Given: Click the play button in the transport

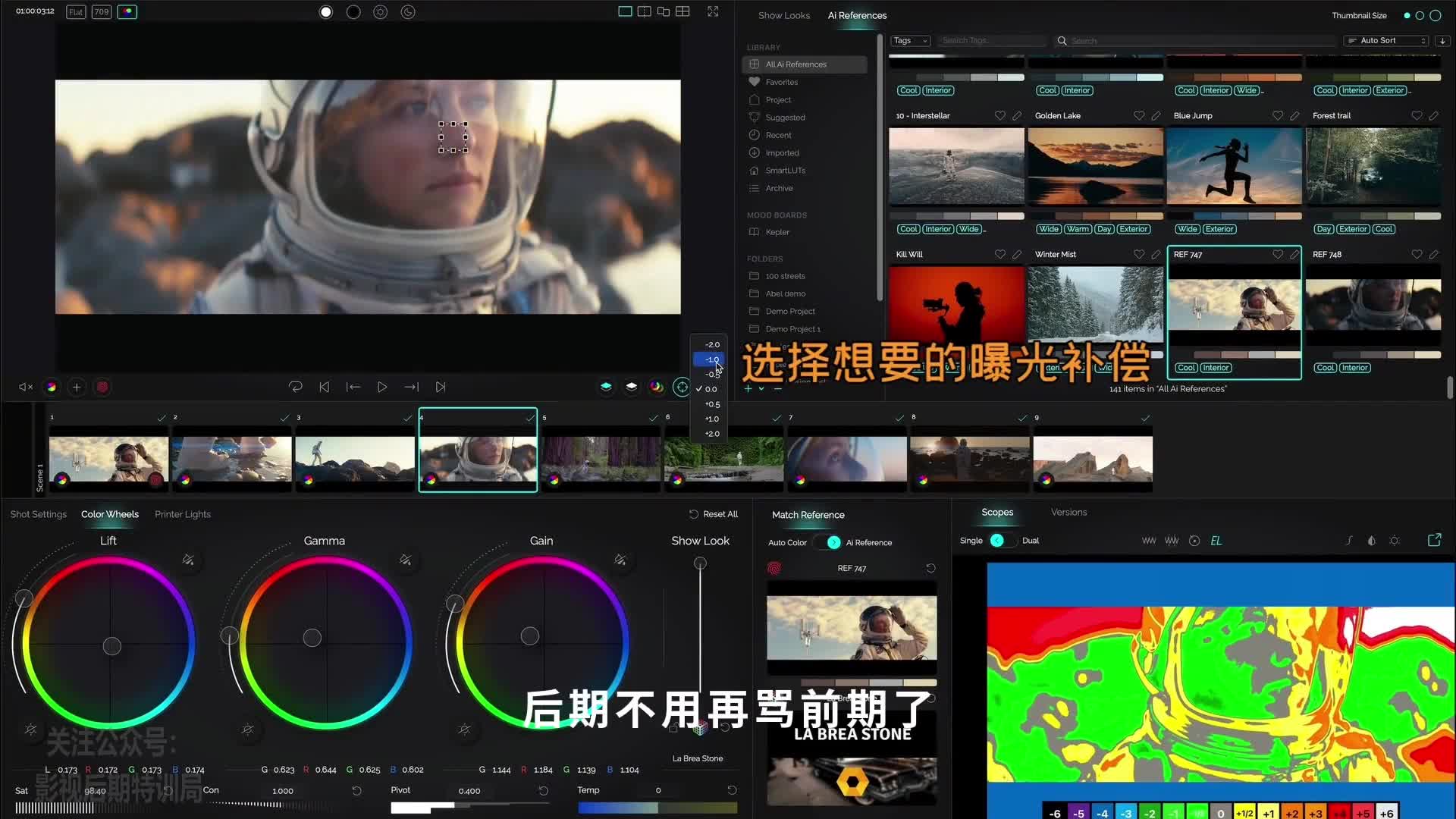Looking at the screenshot, I should pyautogui.click(x=382, y=388).
